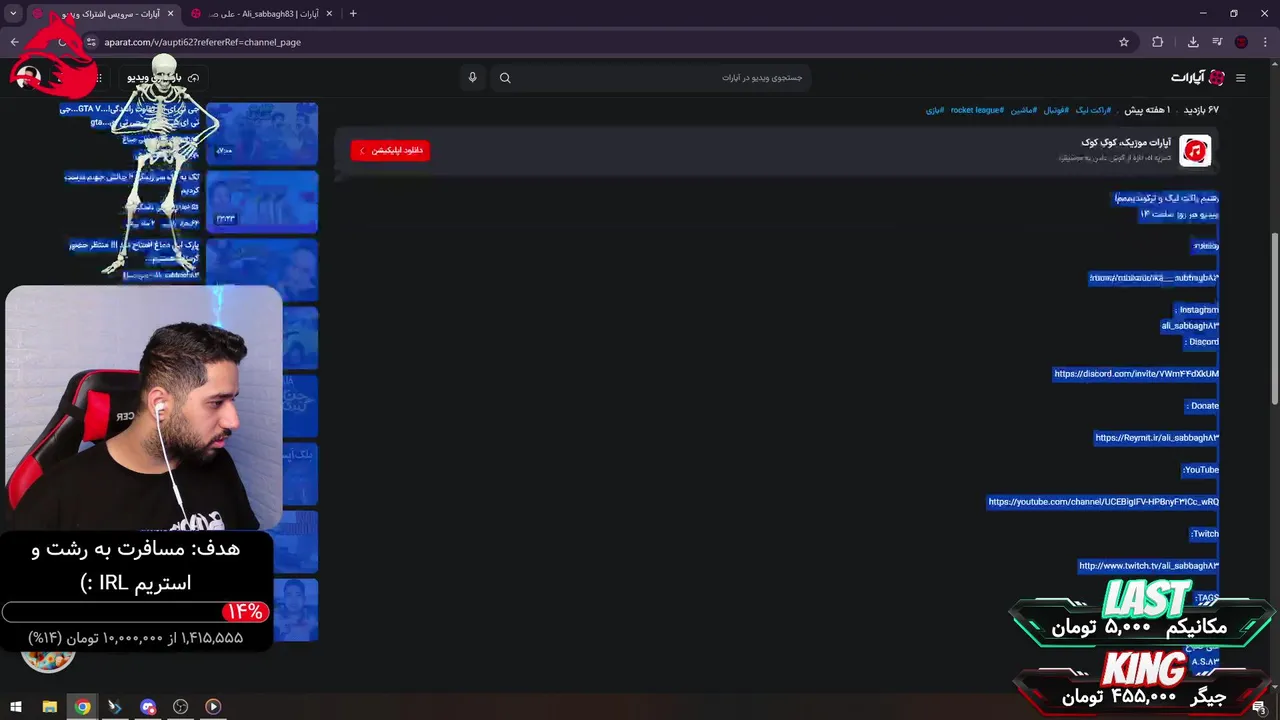Open the Discord invite link
The width and height of the screenshot is (1280, 720).
1136,374
